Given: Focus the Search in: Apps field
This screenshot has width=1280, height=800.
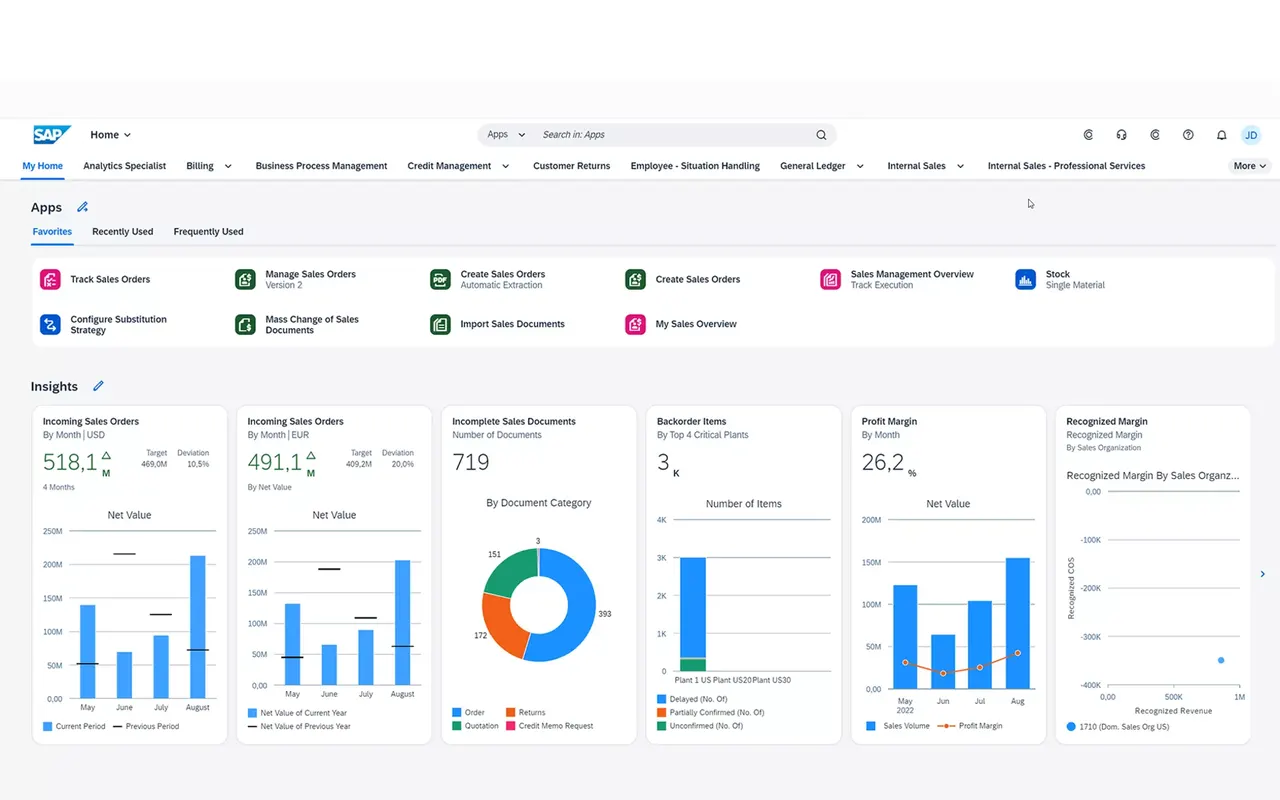Looking at the screenshot, I should pos(676,135).
